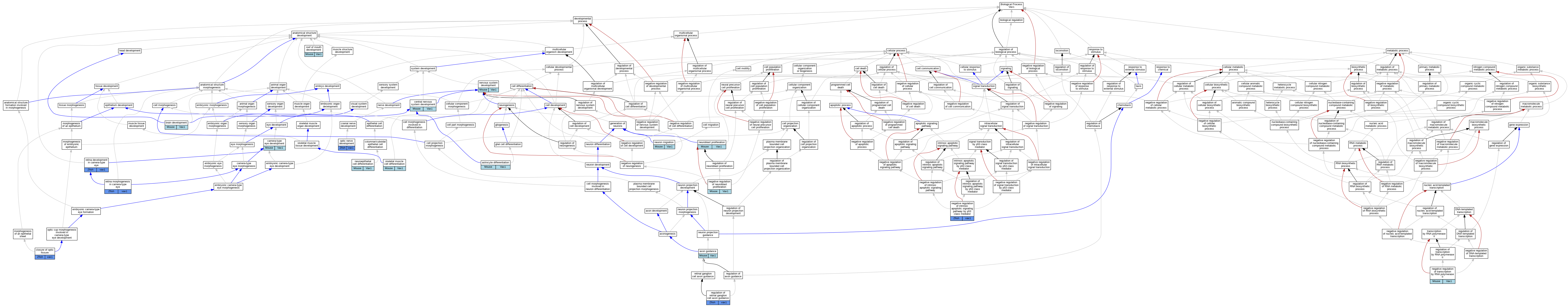Click 'neuron projection morphogenesis' node

[687, 211]
